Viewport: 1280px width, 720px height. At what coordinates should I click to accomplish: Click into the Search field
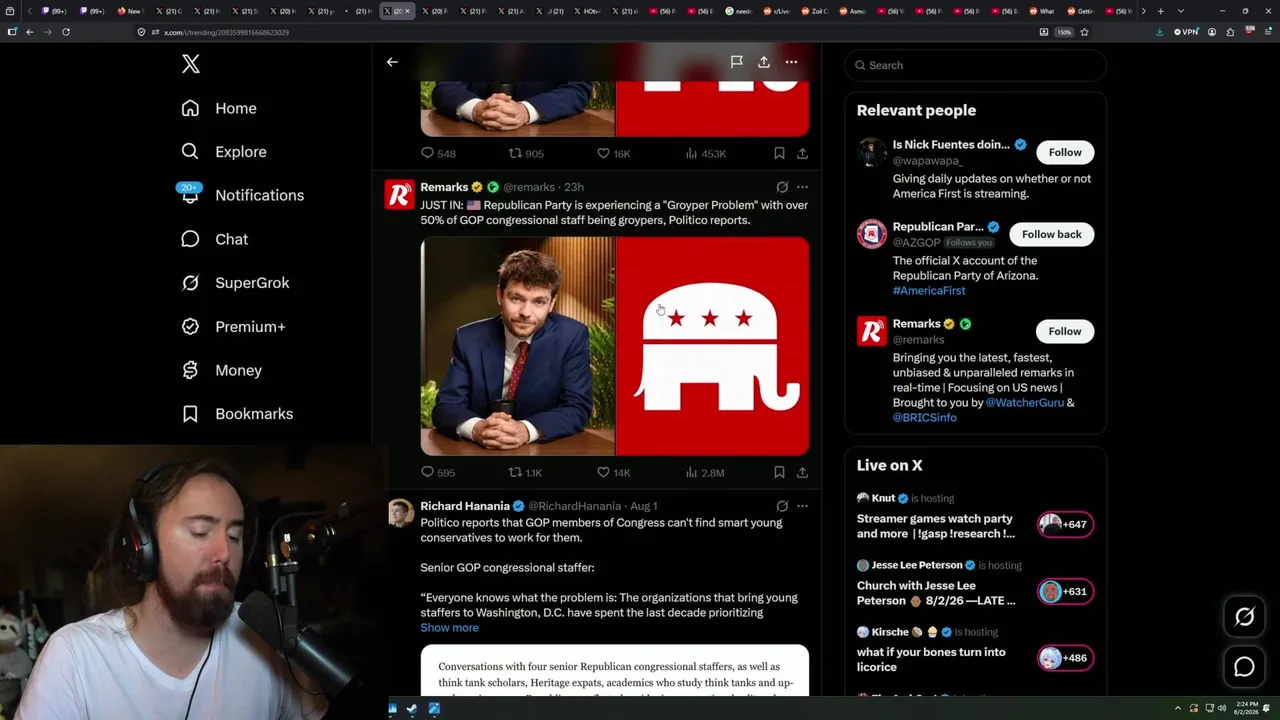click(x=975, y=65)
